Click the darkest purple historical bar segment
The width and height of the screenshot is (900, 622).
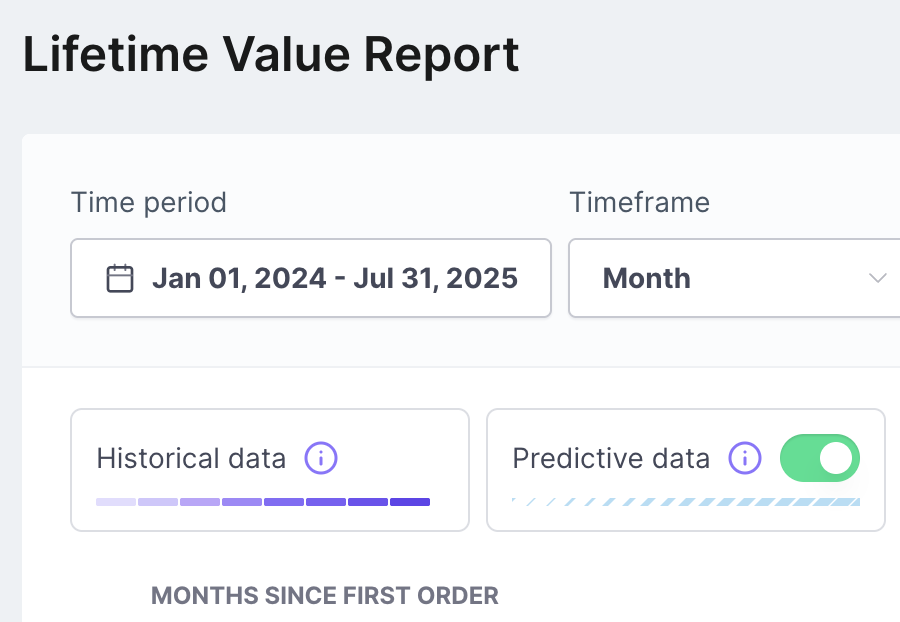pos(410,502)
